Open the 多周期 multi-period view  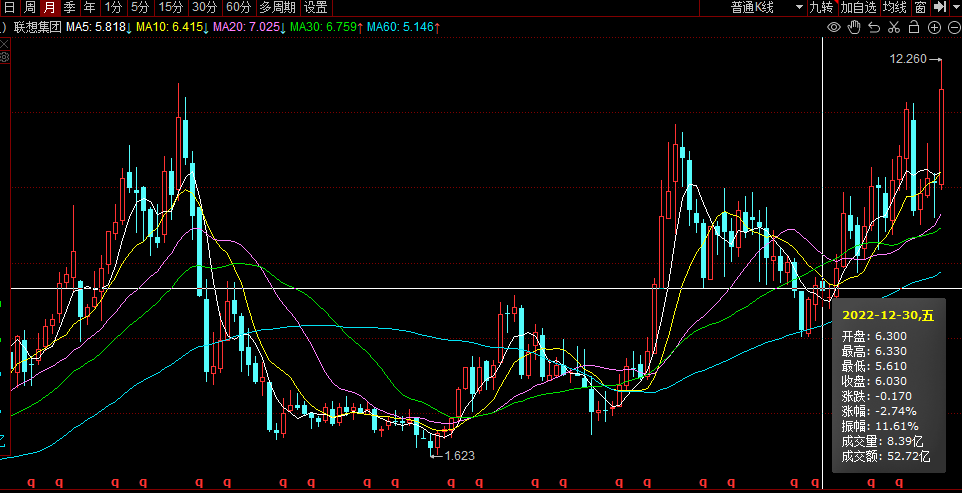pos(277,7)
